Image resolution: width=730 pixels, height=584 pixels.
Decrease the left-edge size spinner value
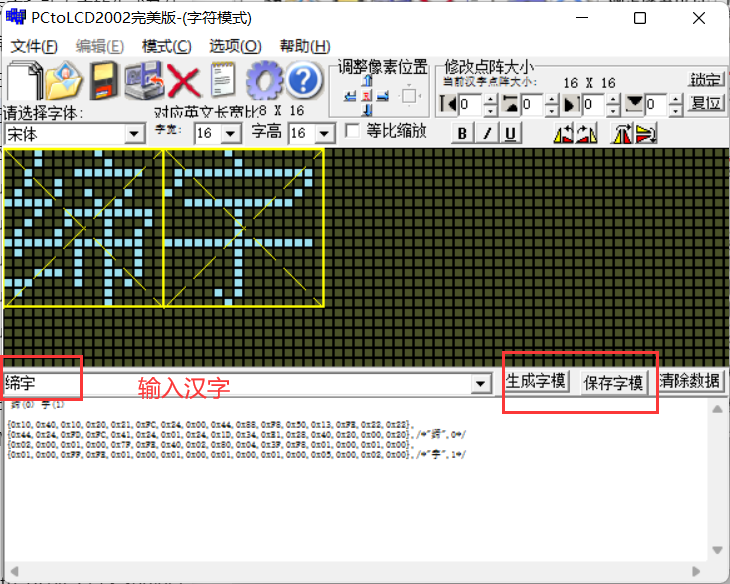490,110
